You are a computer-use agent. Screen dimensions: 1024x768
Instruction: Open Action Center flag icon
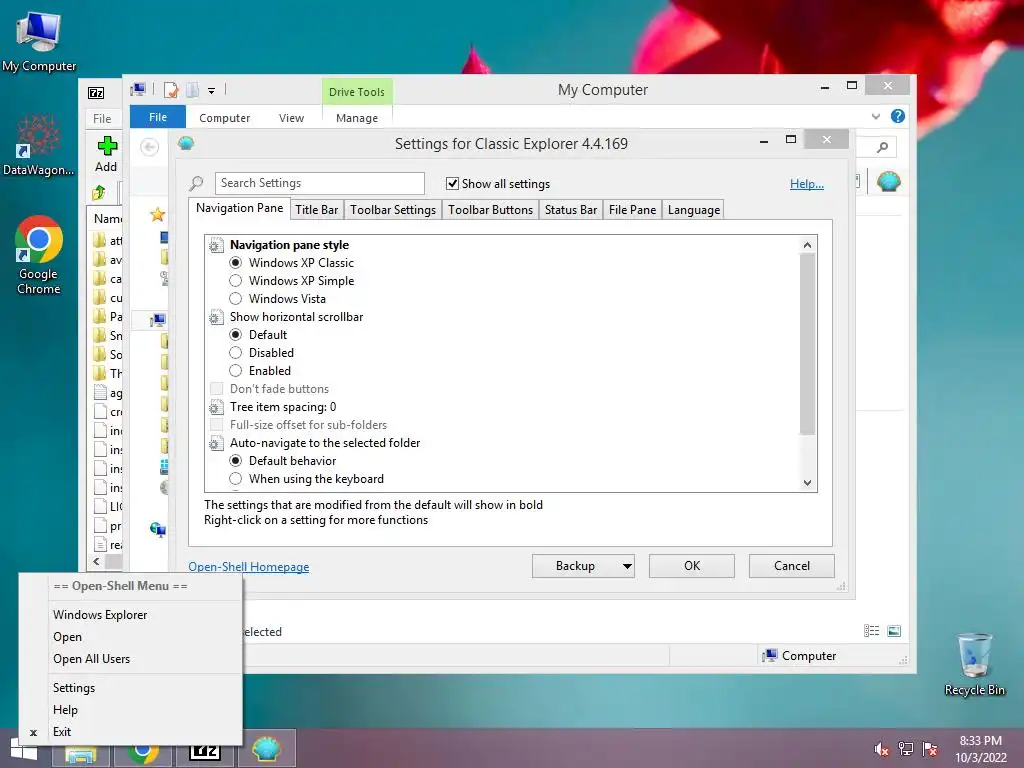(x=930, y=749)
